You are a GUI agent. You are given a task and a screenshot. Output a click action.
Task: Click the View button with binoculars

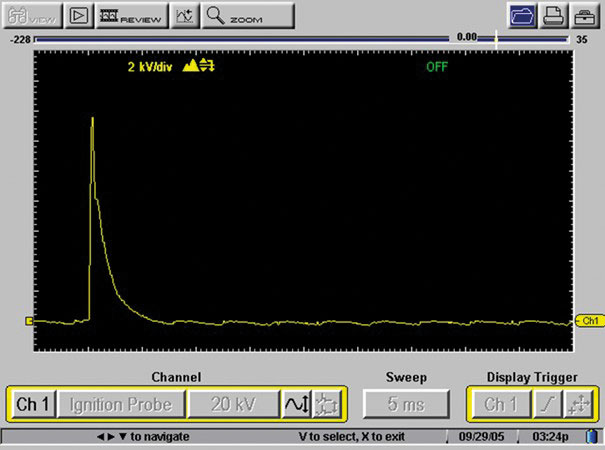32,16
